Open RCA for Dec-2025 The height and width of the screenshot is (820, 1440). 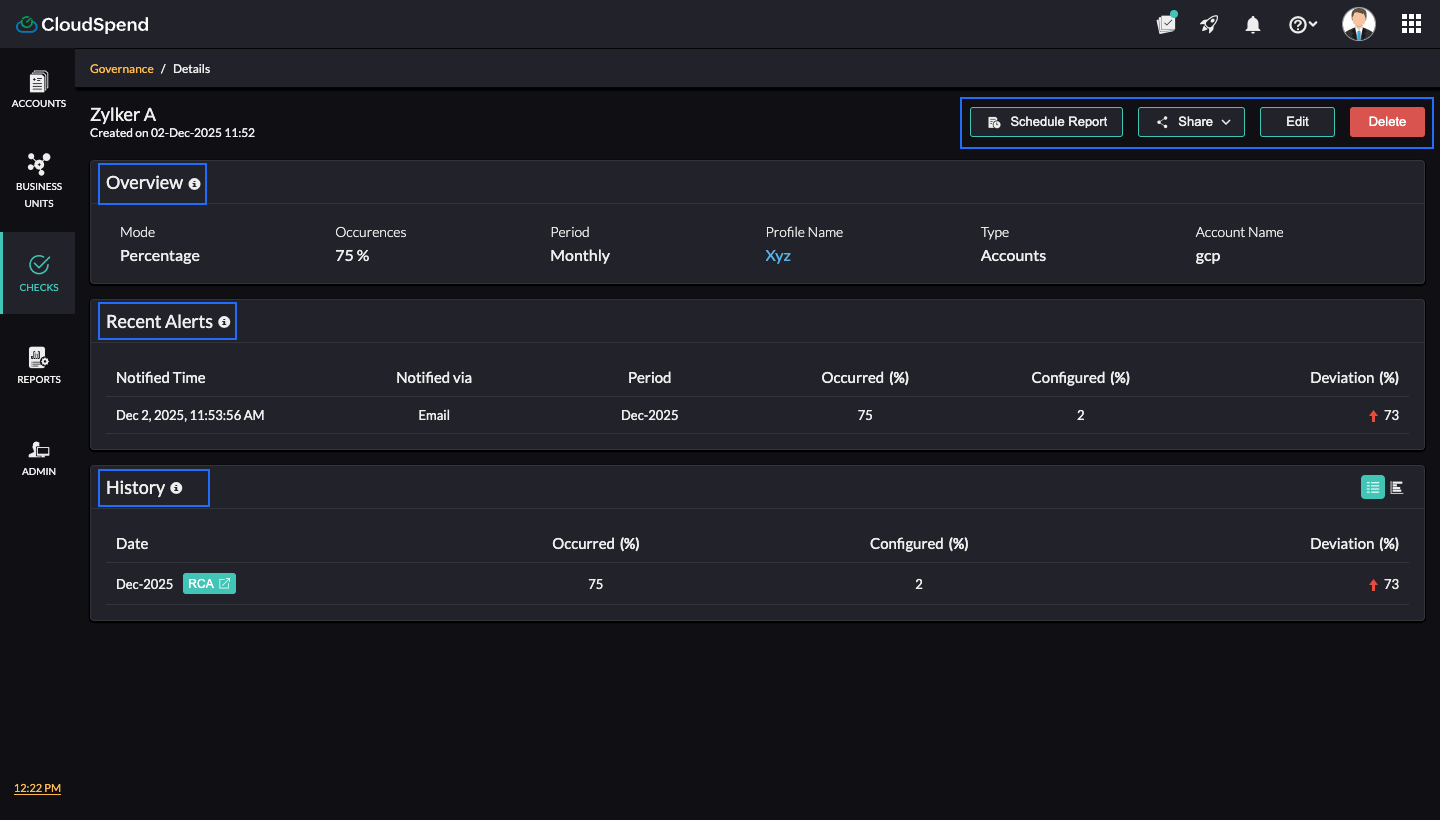point(209,584)
